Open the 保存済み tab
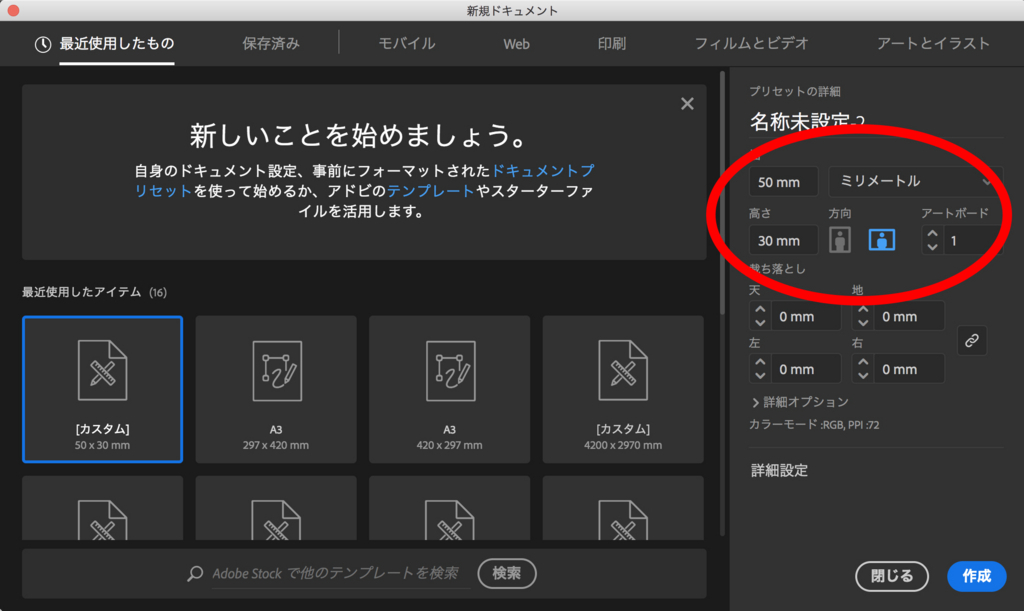The width and height of the screenshot is (1024, 611). tap(271, 44)
